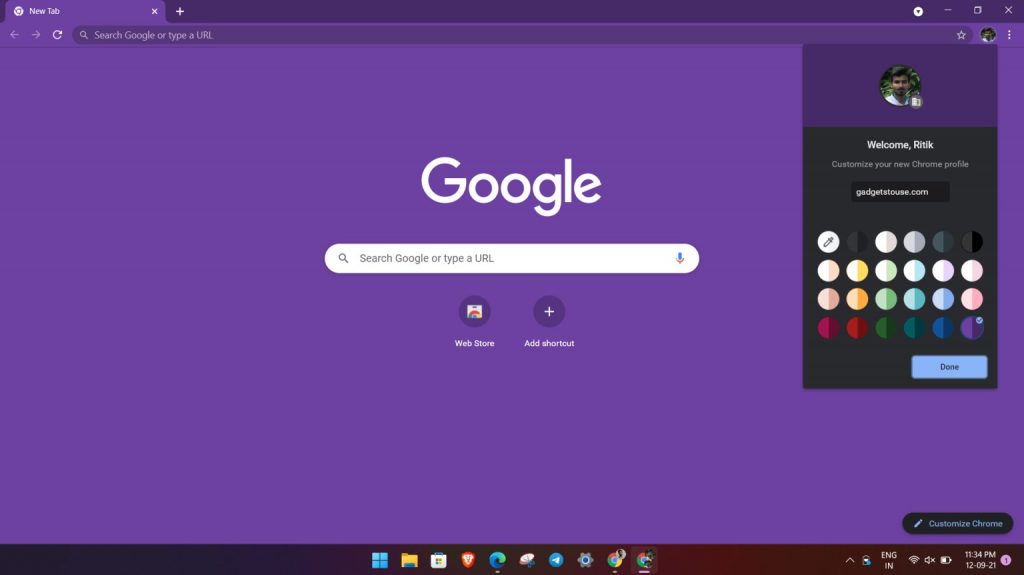Image resolution: width=1024 pixels, height=575 pixels.
Task: Pick the orange theme swatch
Action: 857,299
